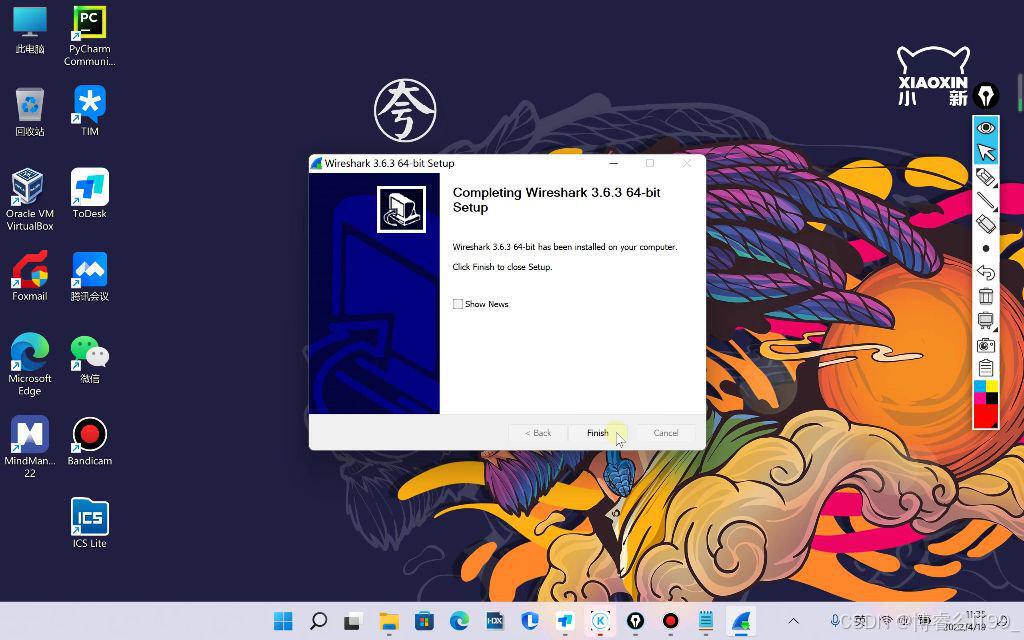Pick the yellow color swatch
This screenshot has width=1024, height=640.
[991, 387]
